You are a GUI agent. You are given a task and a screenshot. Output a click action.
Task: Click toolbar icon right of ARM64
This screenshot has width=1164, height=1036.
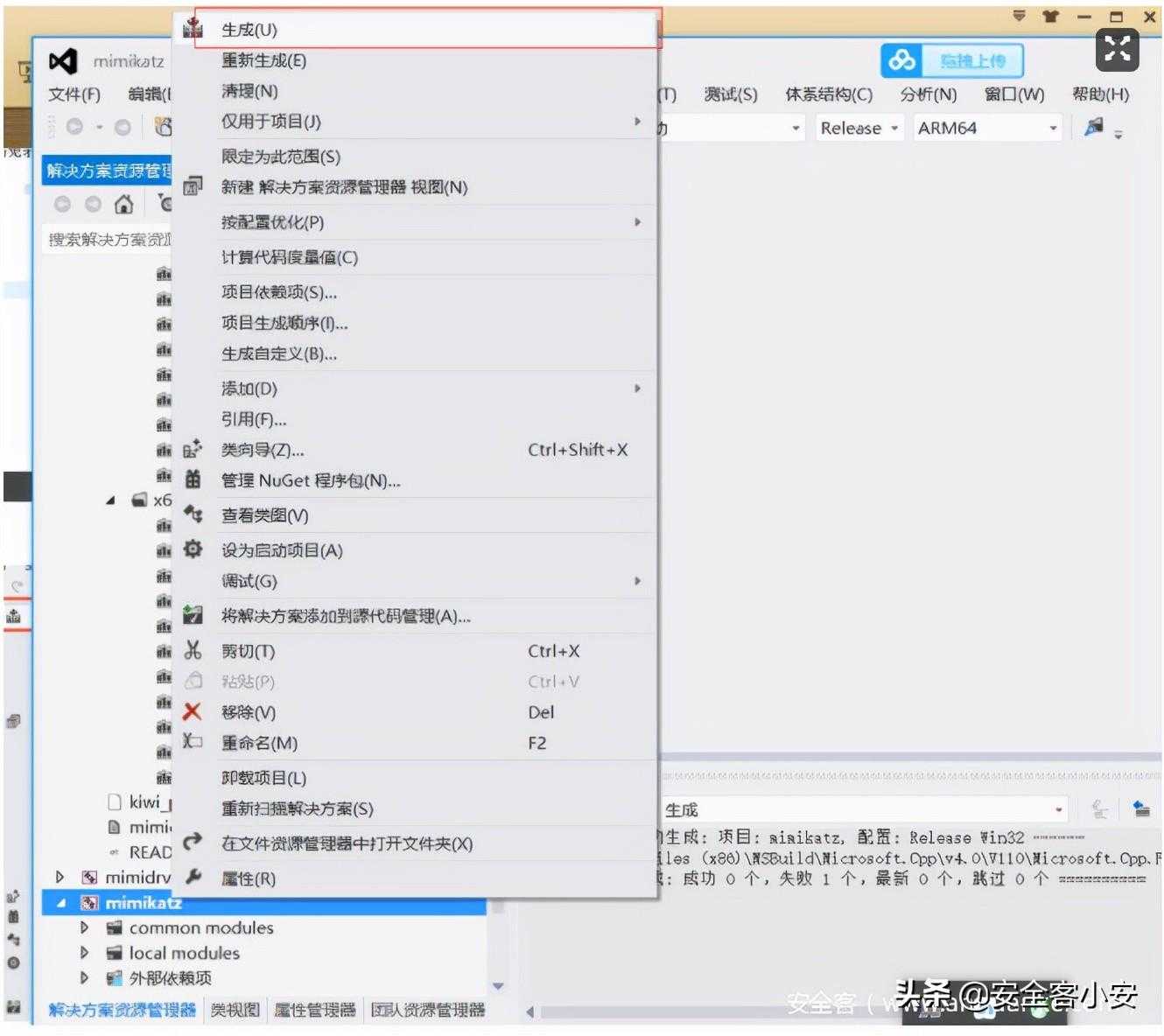coord(1094,128)
